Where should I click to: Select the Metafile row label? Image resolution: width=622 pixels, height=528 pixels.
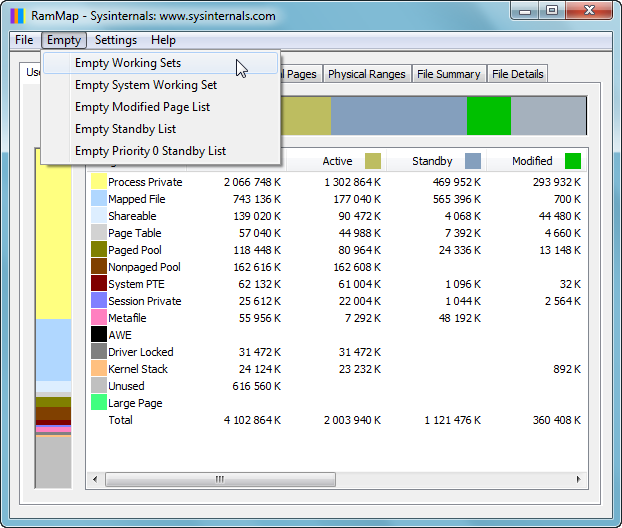click(127, 318)
